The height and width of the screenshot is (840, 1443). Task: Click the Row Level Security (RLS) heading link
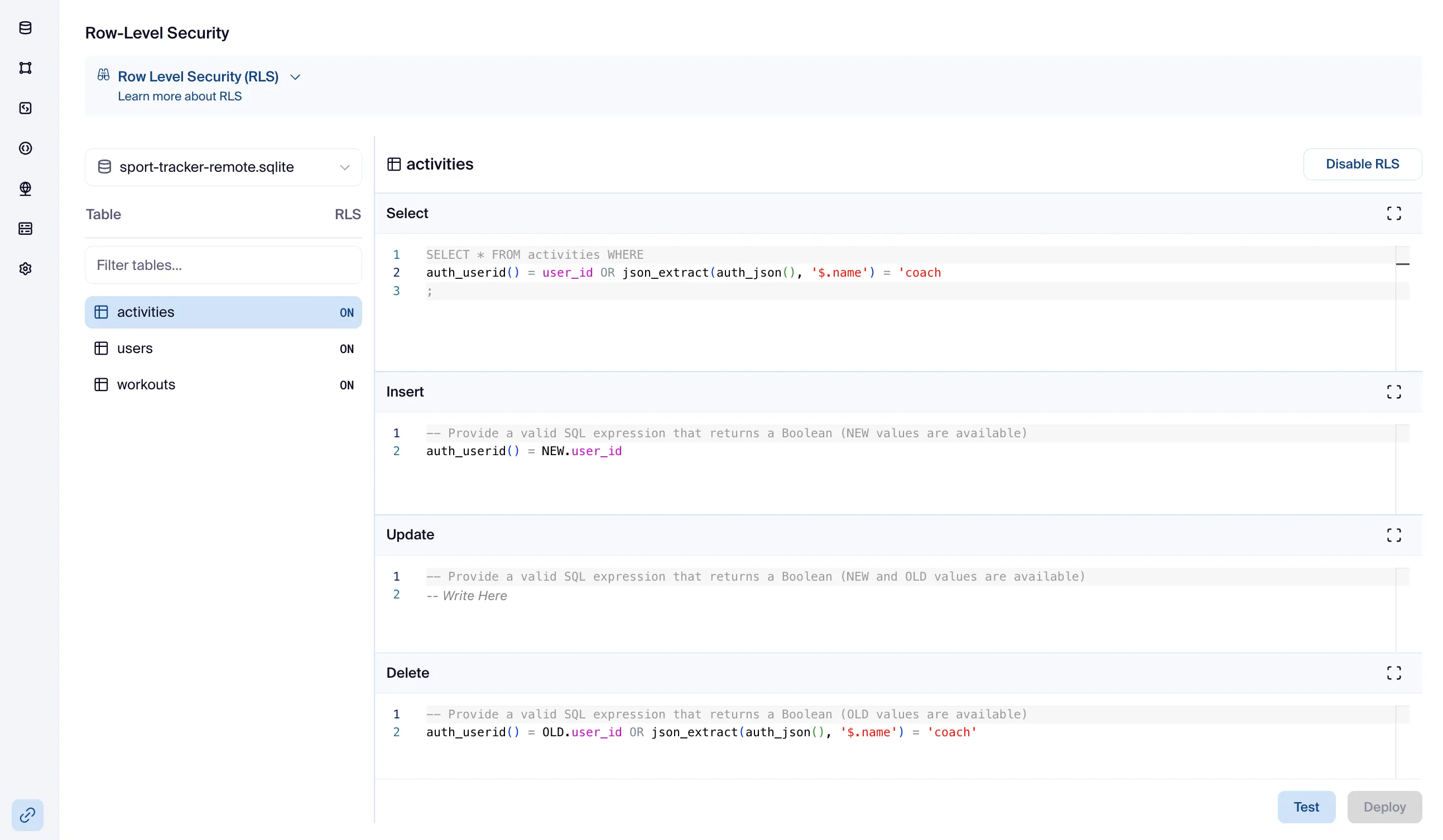(198, 76)
